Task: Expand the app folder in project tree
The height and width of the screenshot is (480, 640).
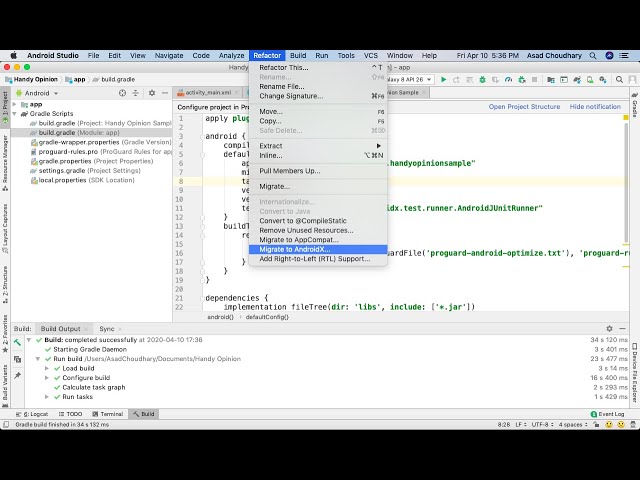Action: 15,104
